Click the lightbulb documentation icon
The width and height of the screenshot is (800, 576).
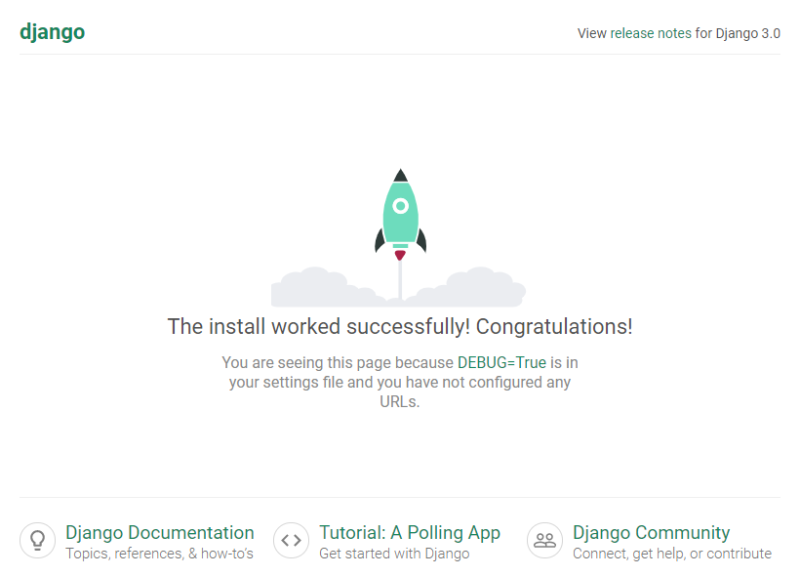click(x=37, y=540)
